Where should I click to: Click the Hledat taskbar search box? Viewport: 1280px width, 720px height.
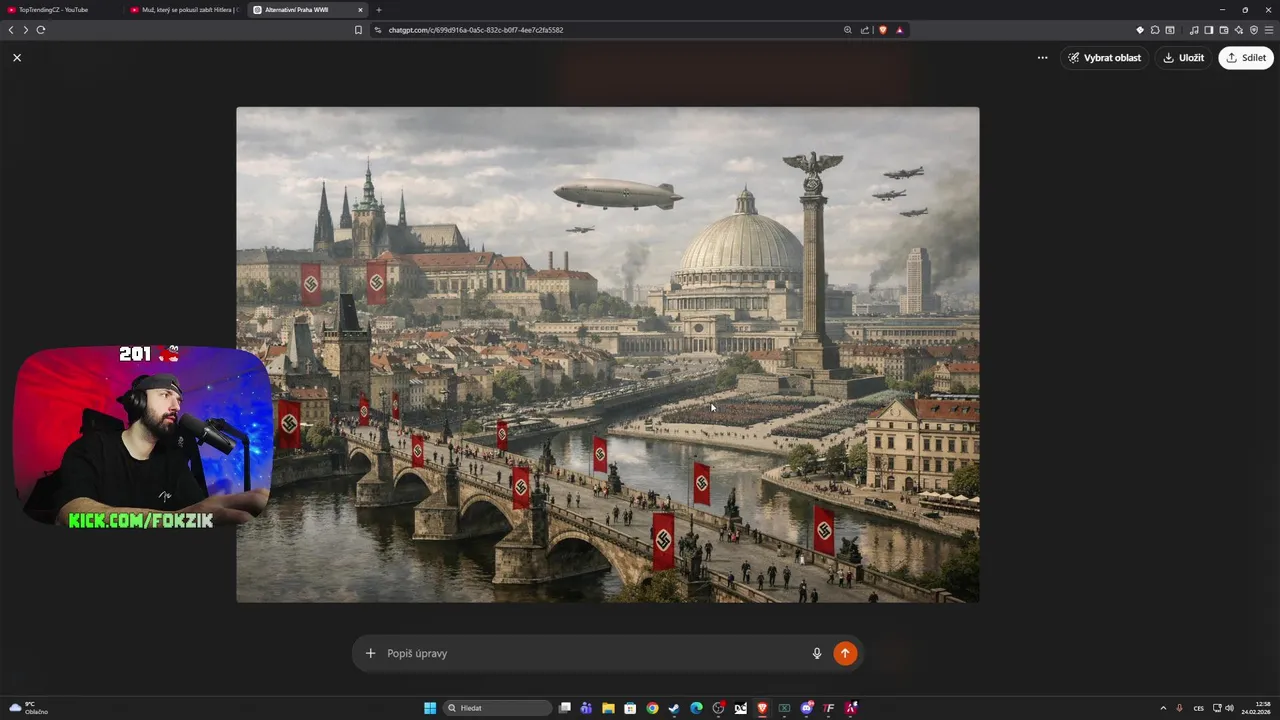[x=497, y=708]
